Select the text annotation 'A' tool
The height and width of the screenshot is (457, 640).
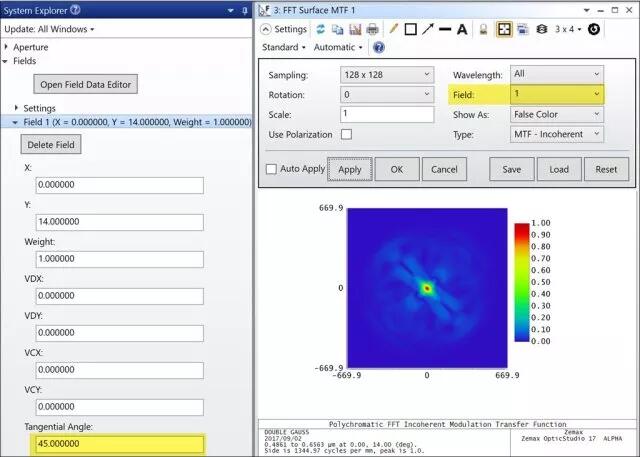pos(461,29)
